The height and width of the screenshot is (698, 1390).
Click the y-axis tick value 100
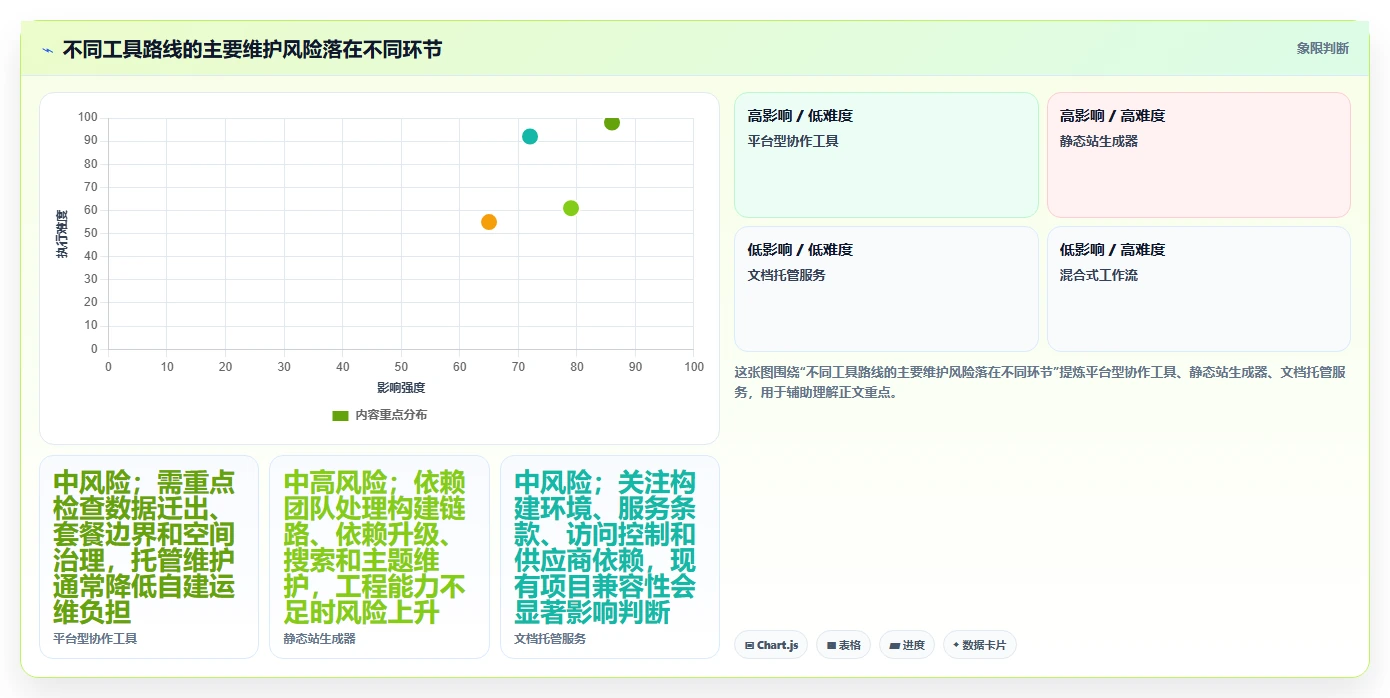pyautogui.click(x=88, y=118)
